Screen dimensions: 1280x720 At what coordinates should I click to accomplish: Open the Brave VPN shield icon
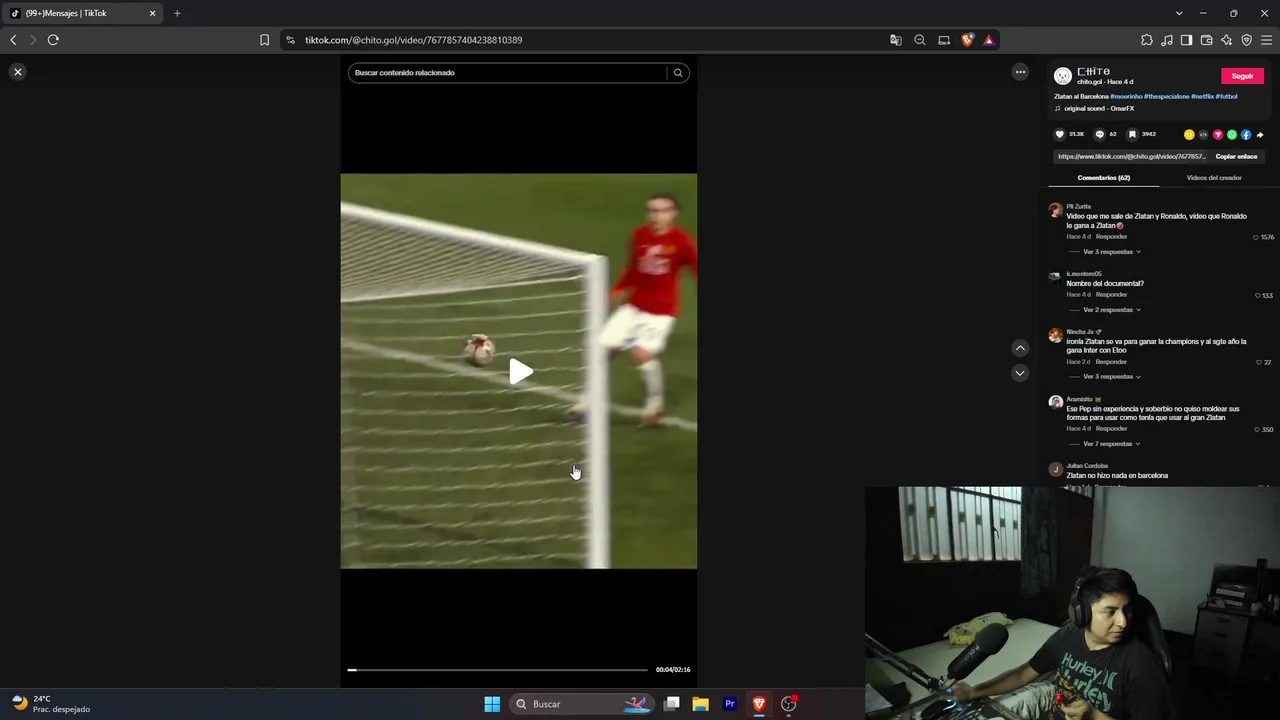pos(1246,40)
